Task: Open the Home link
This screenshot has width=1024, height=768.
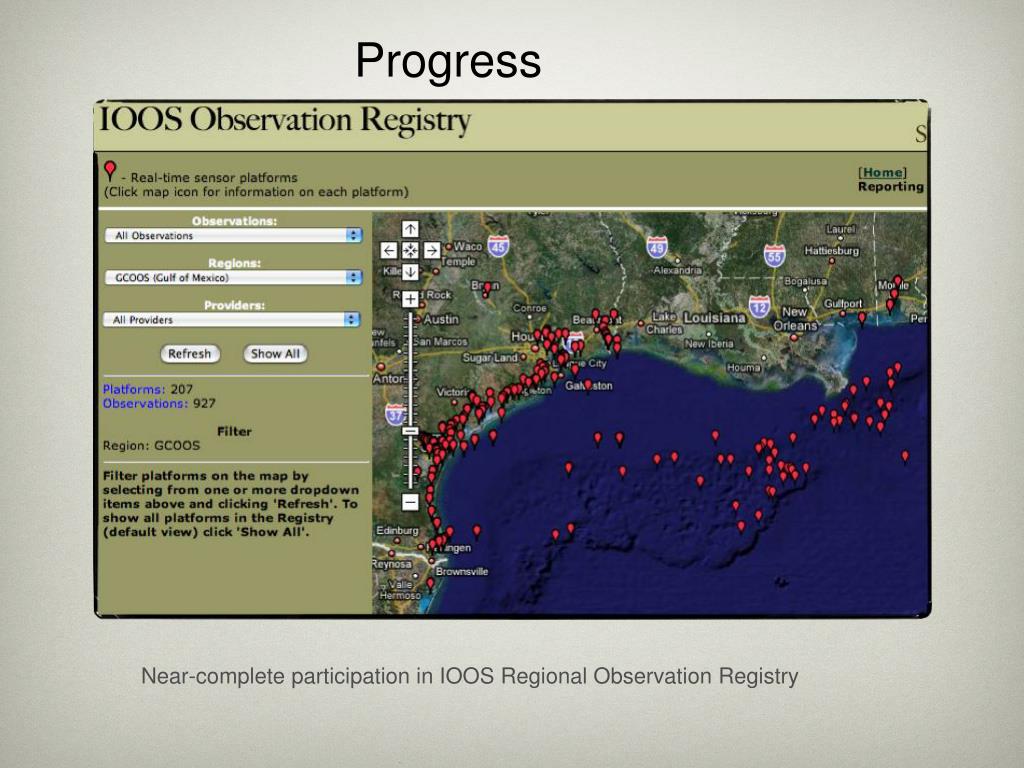Action: (x=882, y=172)
